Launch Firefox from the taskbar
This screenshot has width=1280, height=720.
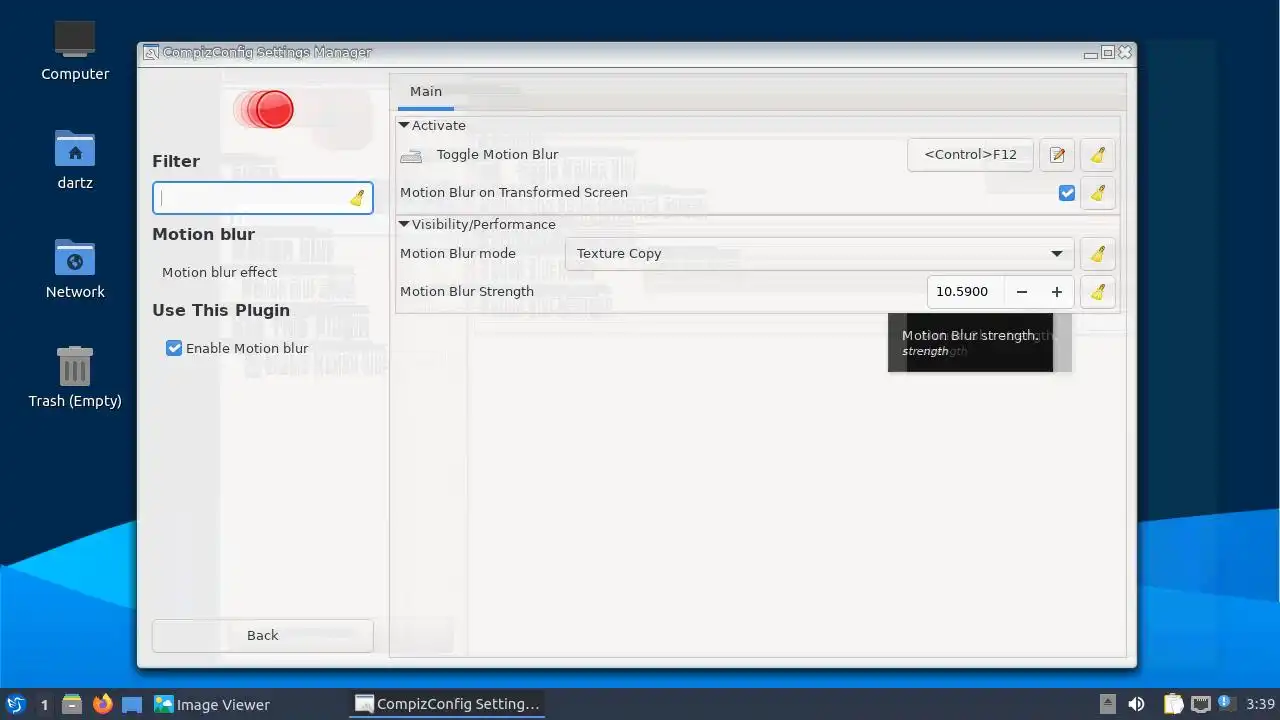click(102, 704)
